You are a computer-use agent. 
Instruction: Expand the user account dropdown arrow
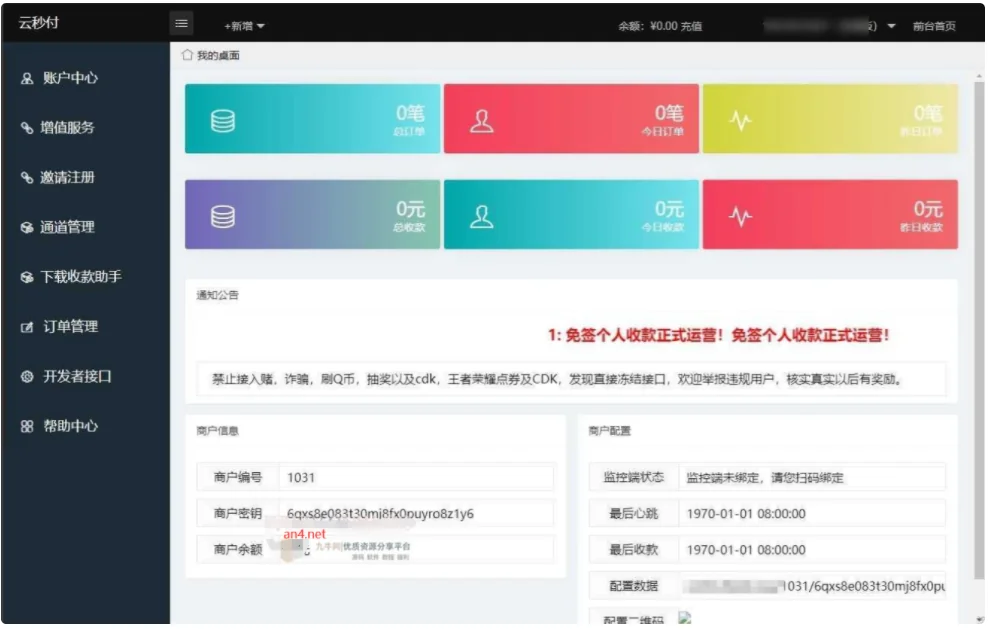(x=891, y=26)
